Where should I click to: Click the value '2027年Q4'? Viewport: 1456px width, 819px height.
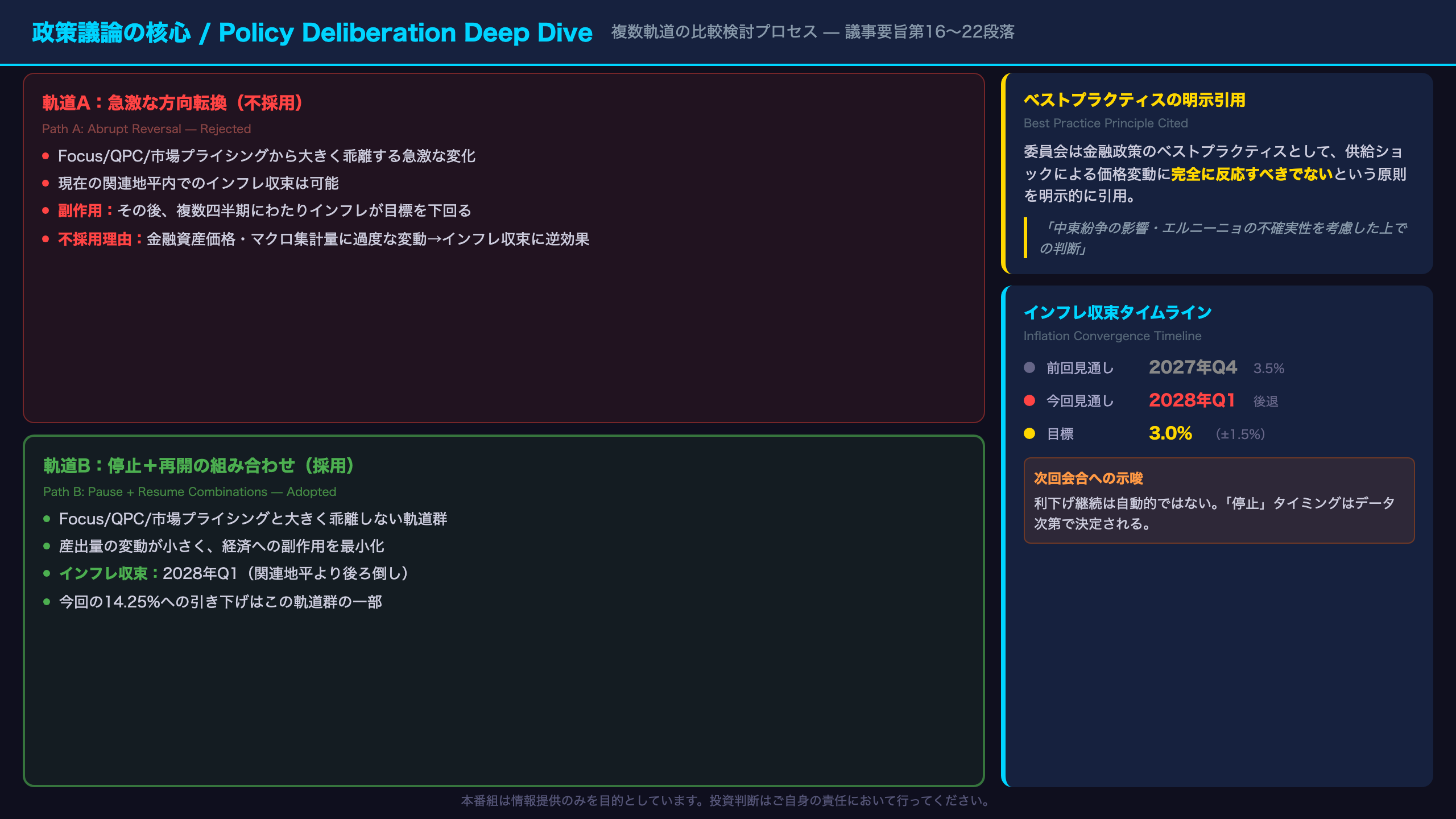pos(1193,367)
